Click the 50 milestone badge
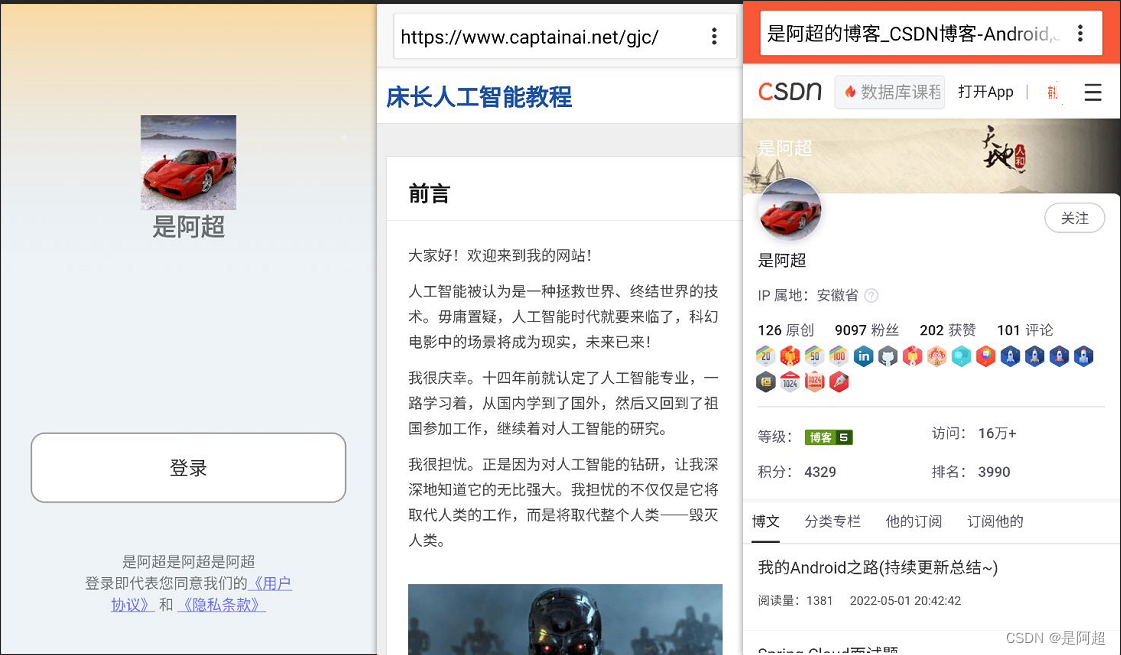Image resolution: width=1121 pixels, height=655 pixels. [815, 356]
